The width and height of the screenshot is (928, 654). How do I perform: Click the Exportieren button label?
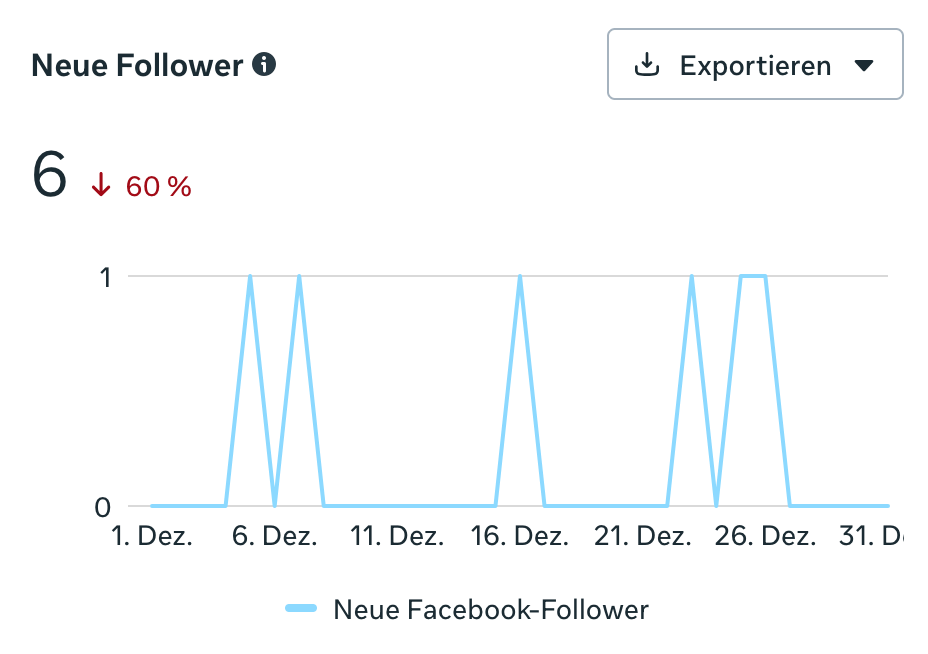[x=755, y=66]
